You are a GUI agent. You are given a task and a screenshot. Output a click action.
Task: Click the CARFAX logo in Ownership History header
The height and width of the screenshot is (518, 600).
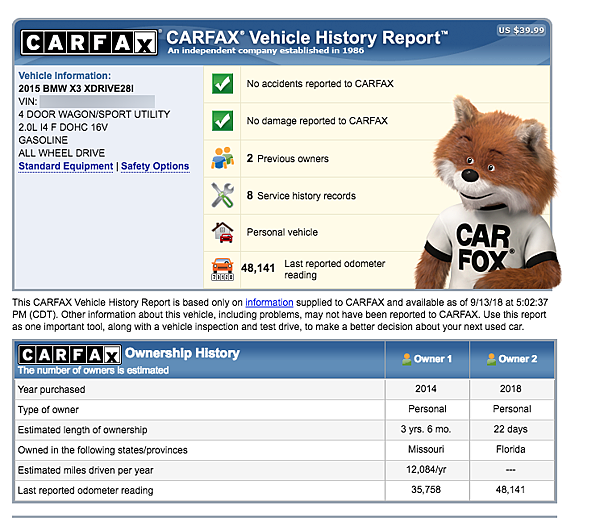tap(70, 355)
